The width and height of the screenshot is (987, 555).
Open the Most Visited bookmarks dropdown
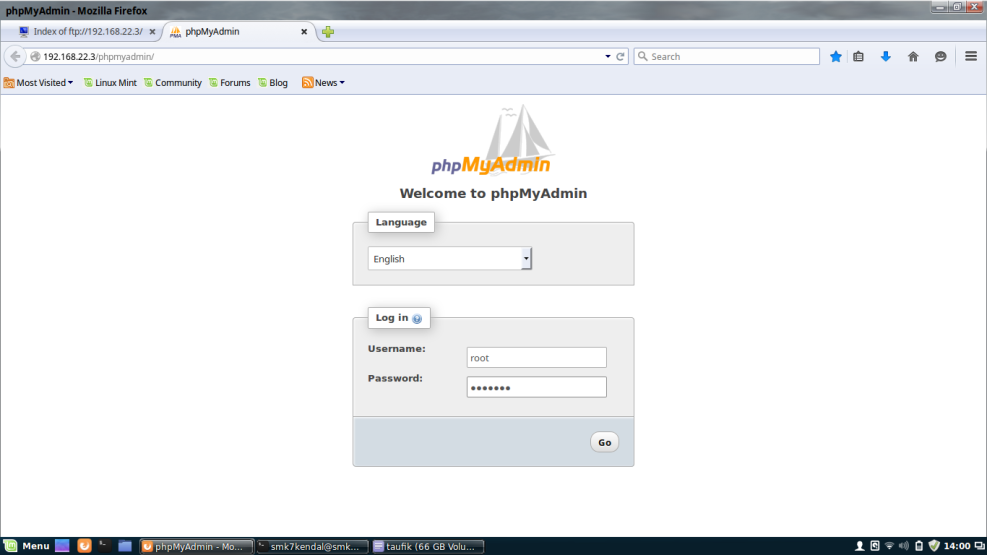[x=39, y=83]
